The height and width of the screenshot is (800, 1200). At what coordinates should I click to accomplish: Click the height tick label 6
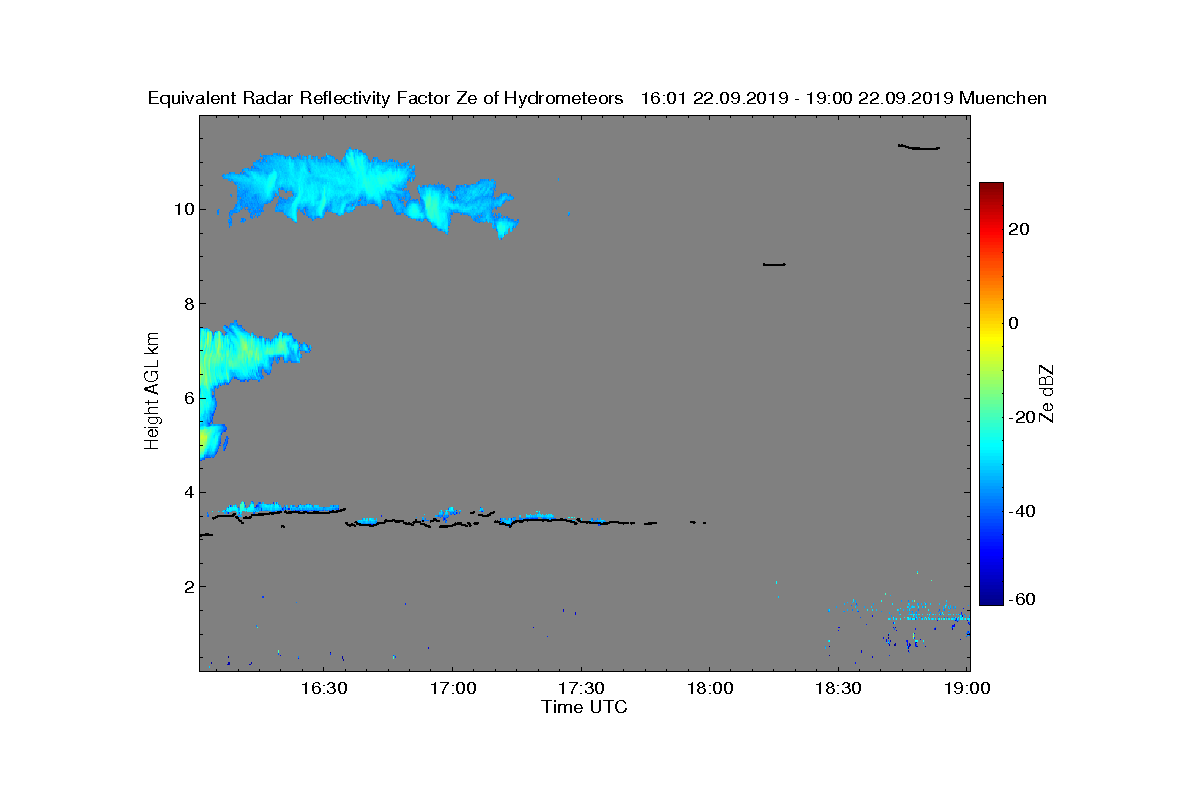(187, 398)
